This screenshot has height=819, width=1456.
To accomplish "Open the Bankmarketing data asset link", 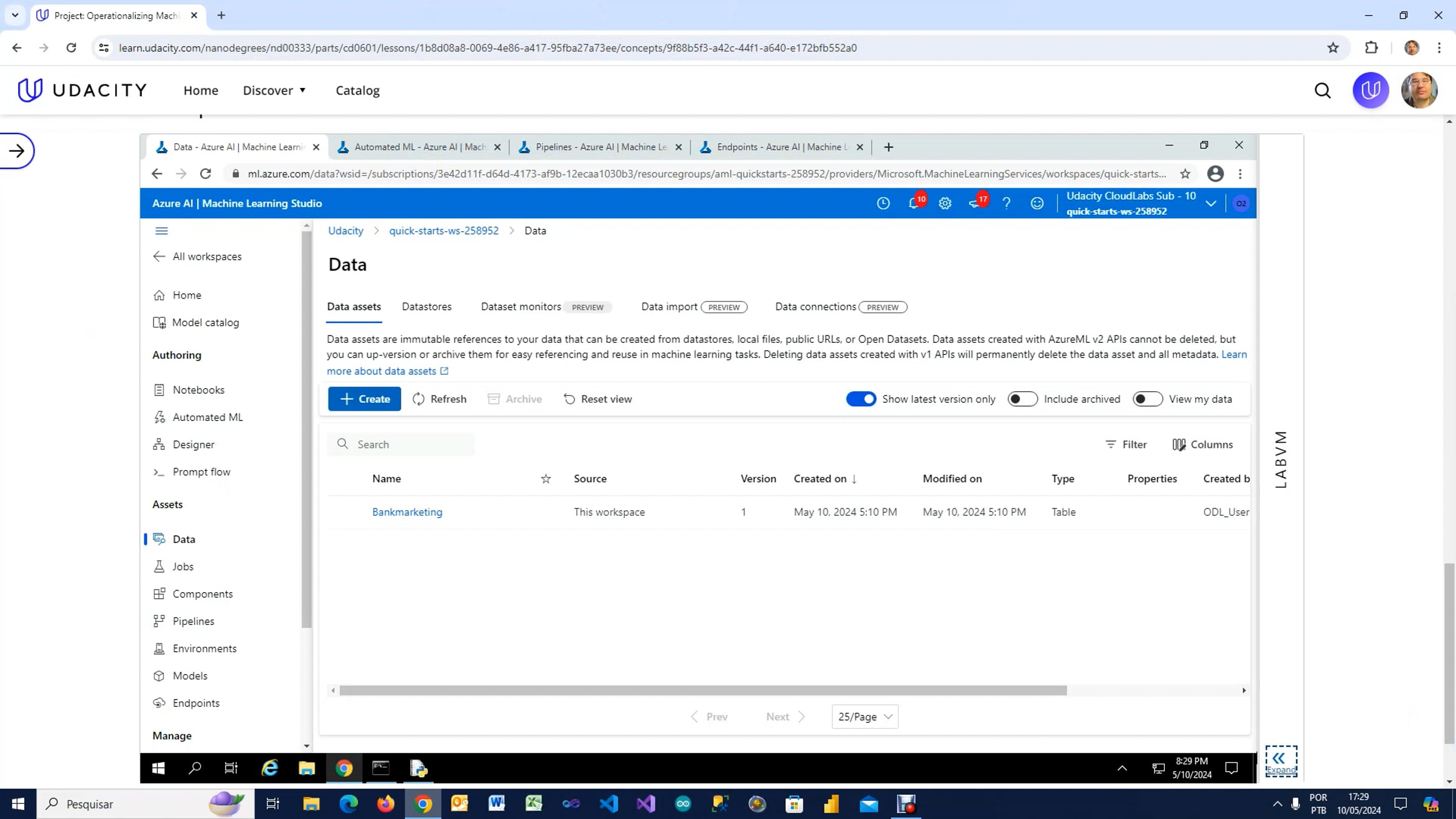I will pos(407,512).
